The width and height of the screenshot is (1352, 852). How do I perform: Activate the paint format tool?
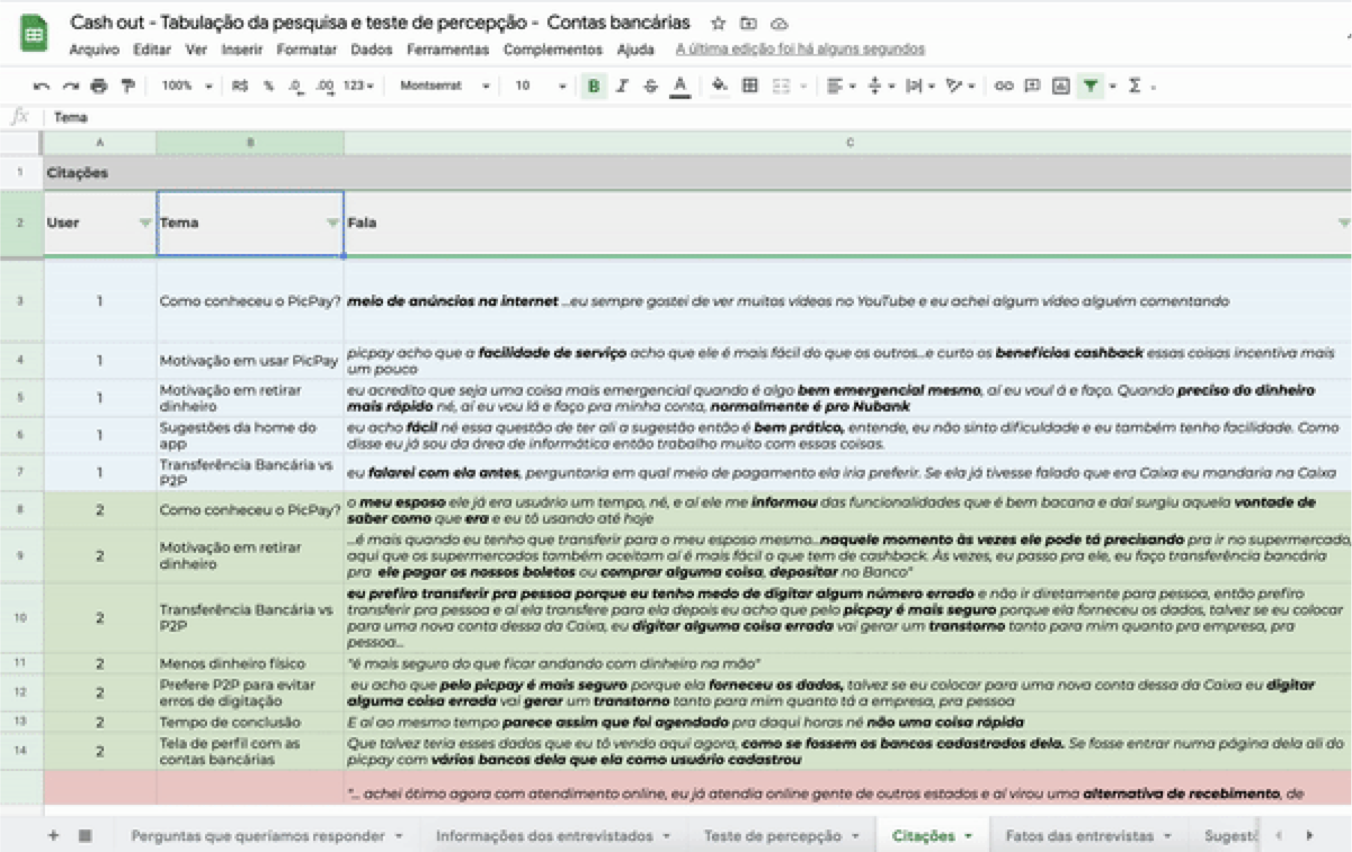pos(128,86)
